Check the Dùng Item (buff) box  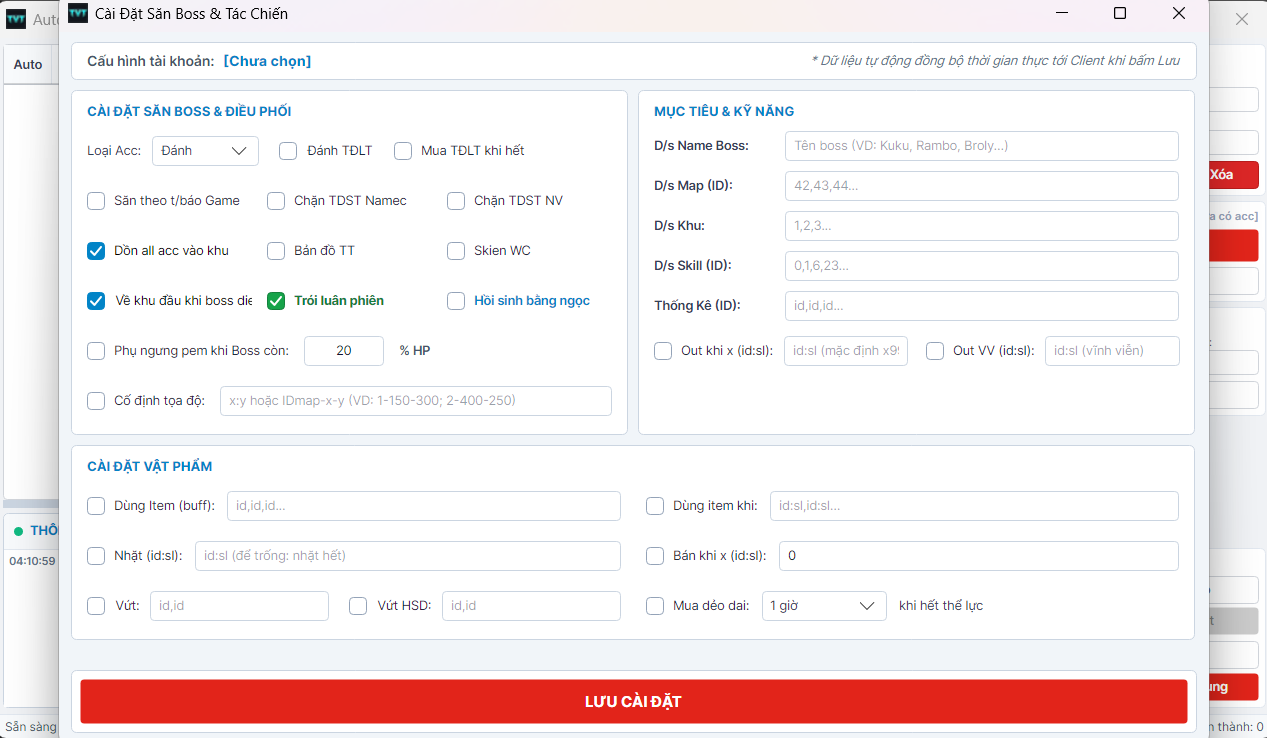[x=96, y=506]
